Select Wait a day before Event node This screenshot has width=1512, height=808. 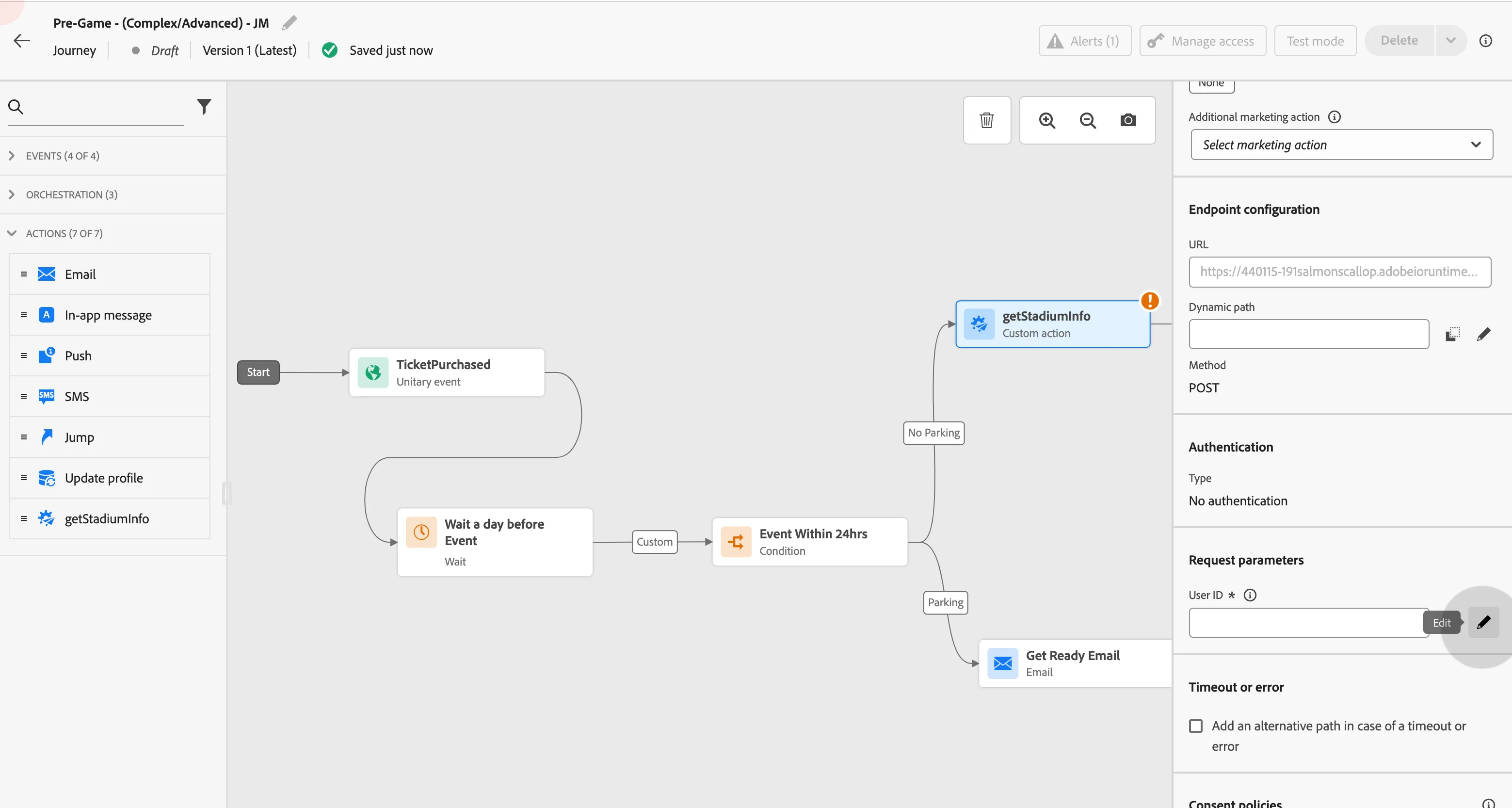pos(495,542)
